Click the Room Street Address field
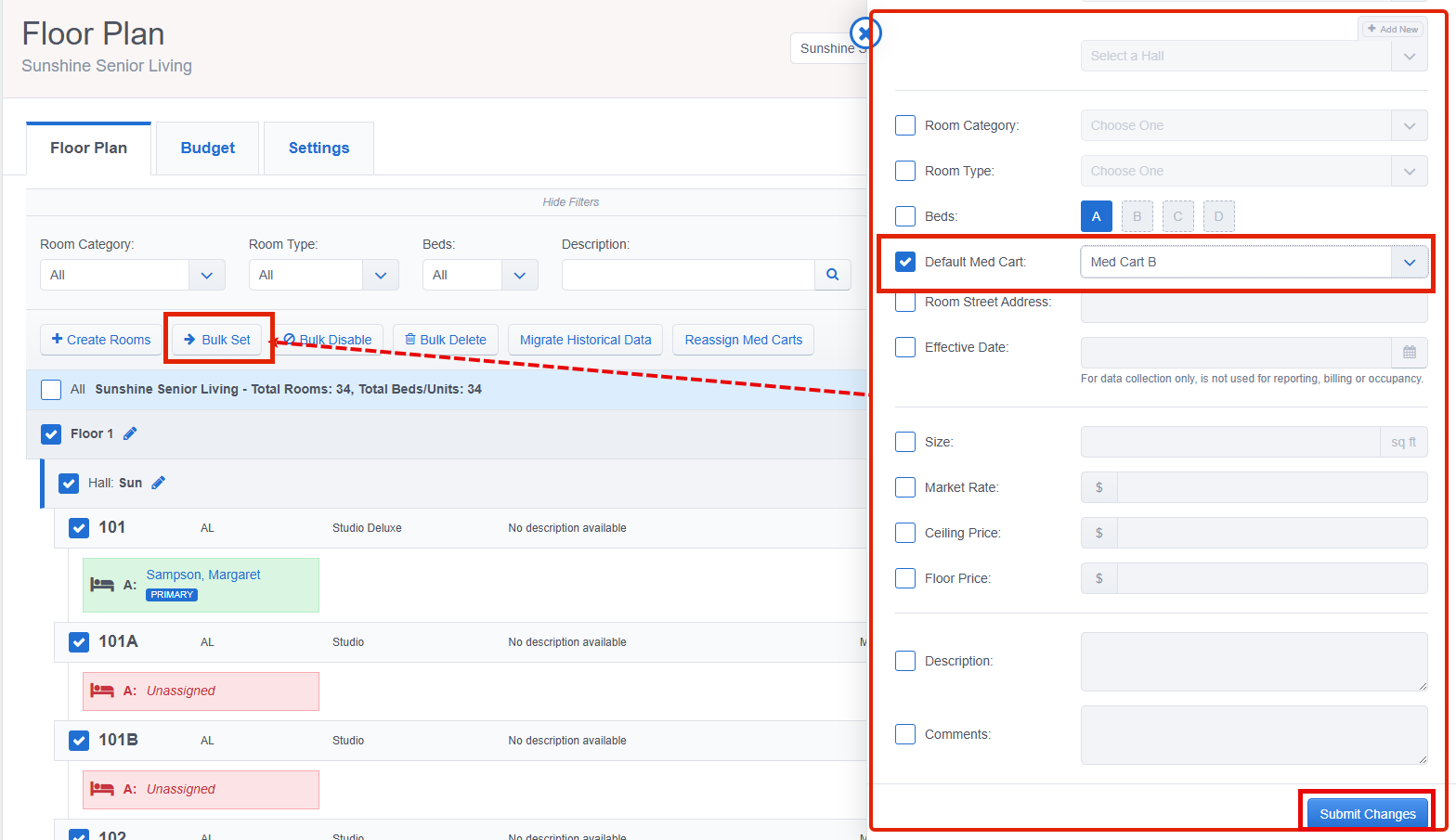The image size is (1456, 840). pyautogui.click(x=1254, y=308)
